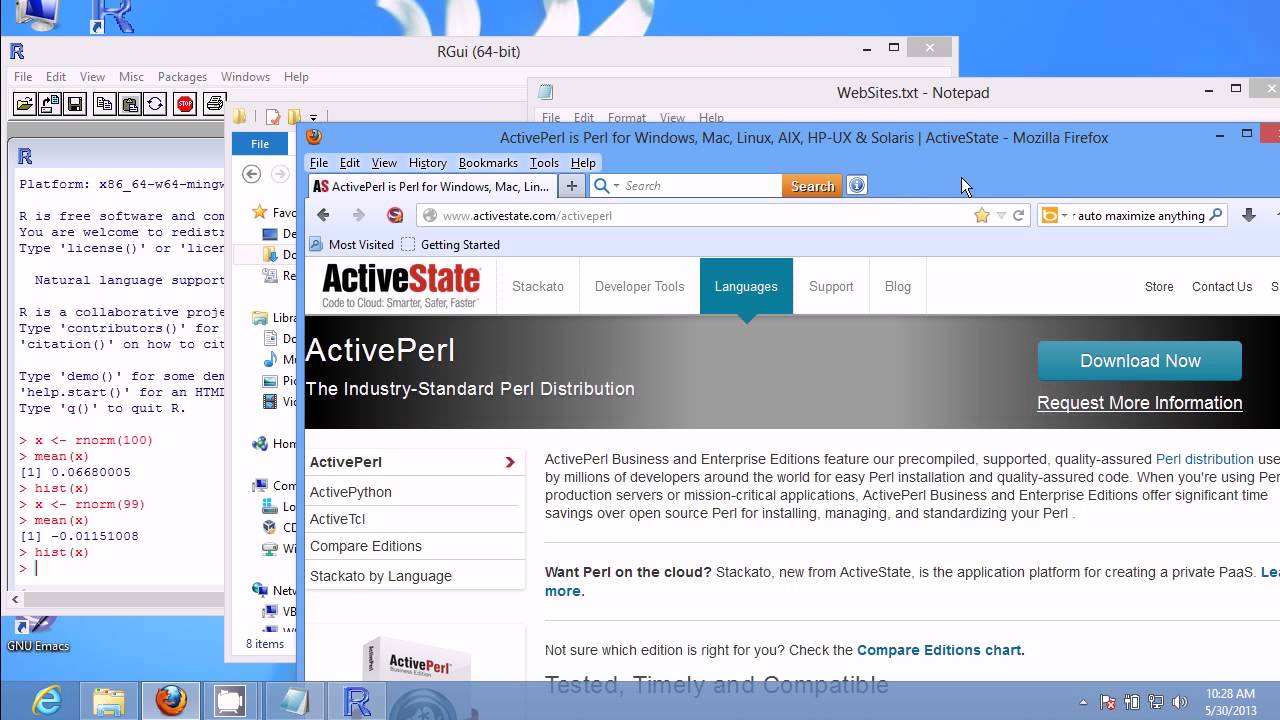The image size is (1280, 720).
Task: Click Paste icon in RGui toolbar
Action: [129, 103]
